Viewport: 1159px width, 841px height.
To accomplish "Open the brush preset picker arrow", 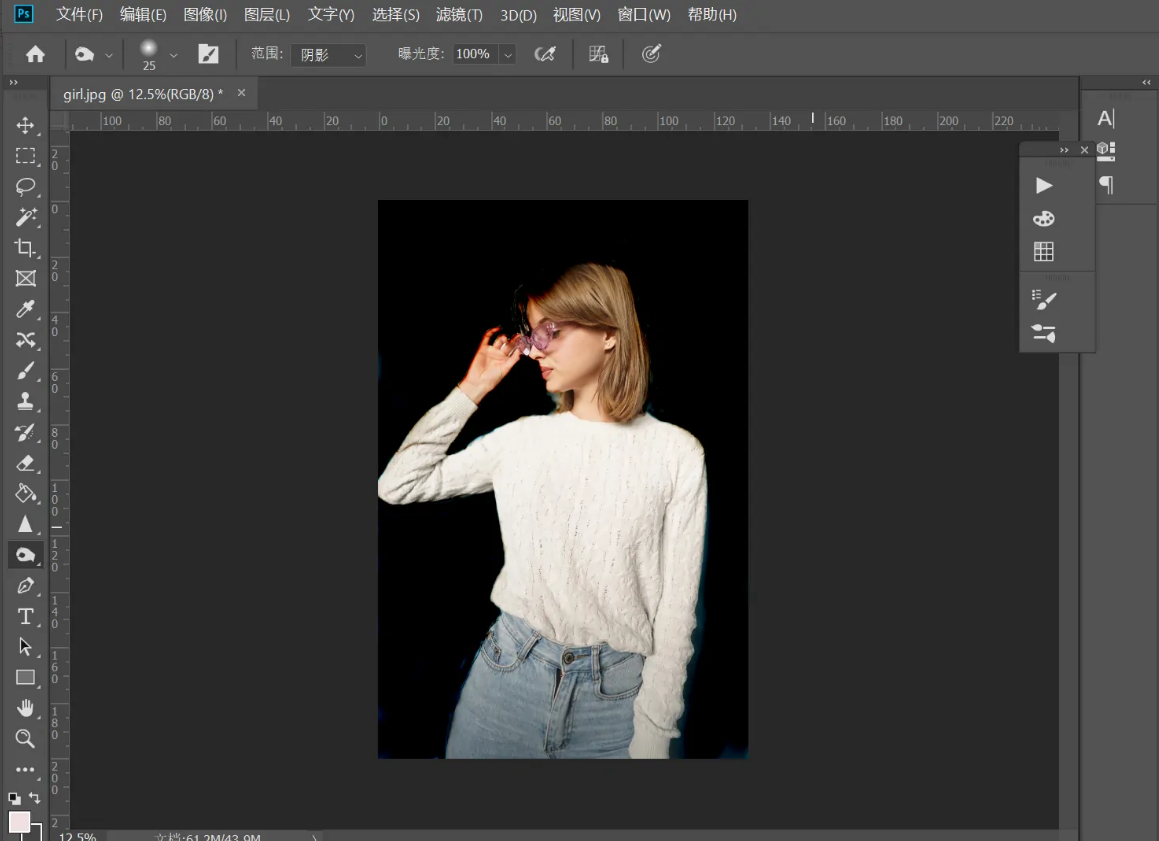I will pos(174,54).
